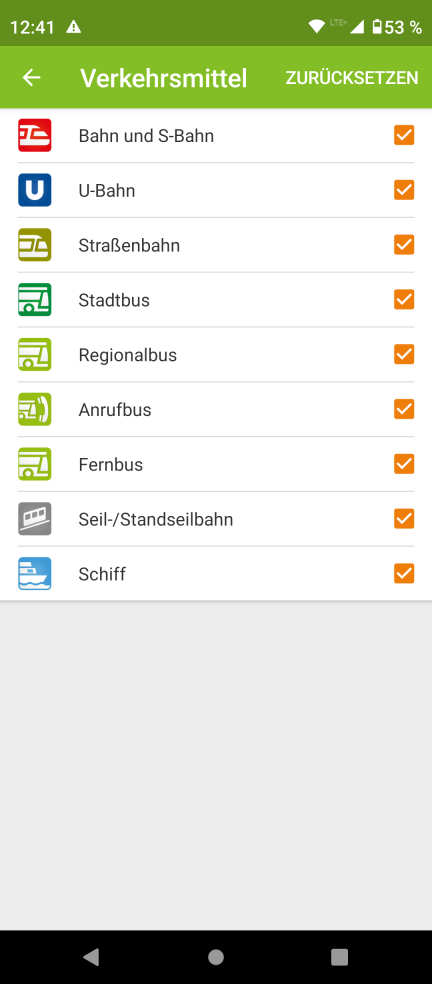Tap the Fernbus coach icon
Image resolution: width=432 pixels, height=984 pixels.
(35, 464)
